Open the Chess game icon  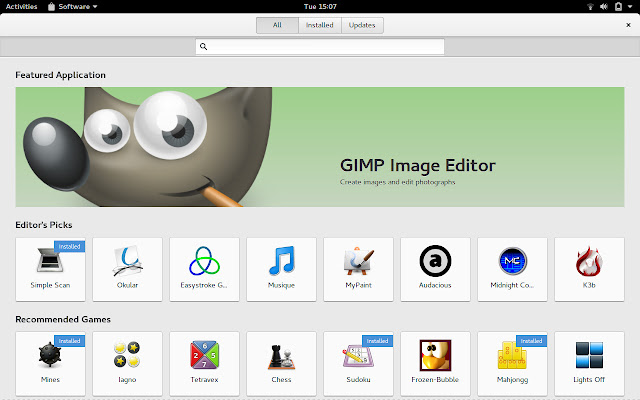point(282,356)
